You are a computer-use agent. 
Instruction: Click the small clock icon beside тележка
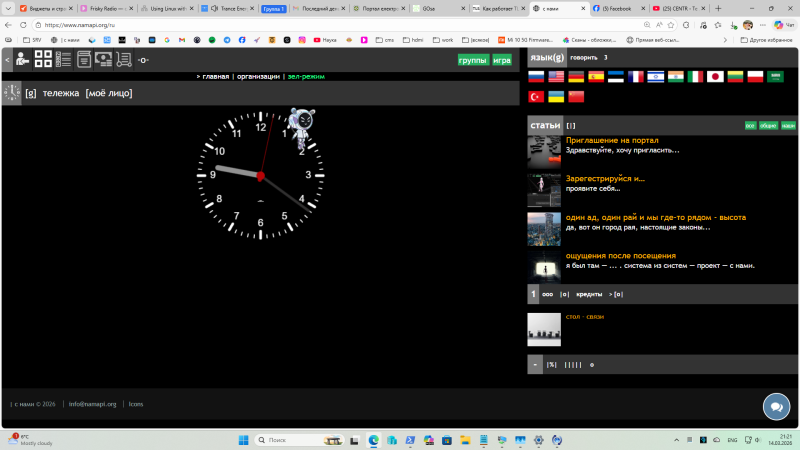11,93
